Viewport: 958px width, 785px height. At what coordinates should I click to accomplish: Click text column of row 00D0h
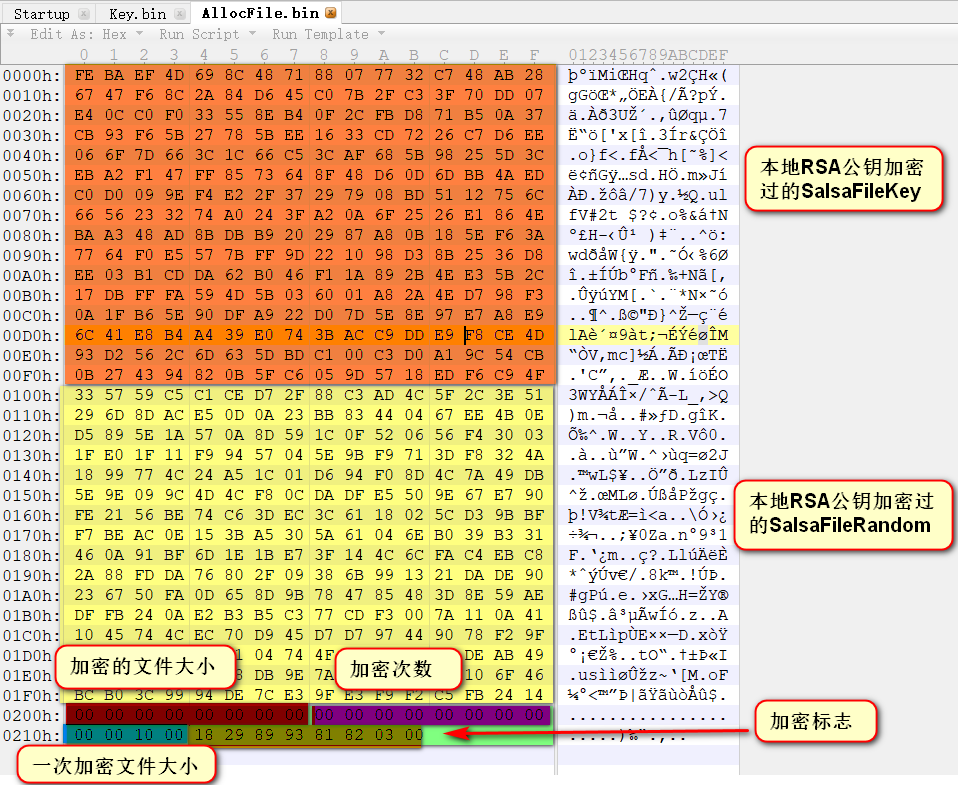pyautogui.click(x=648, y=336)
